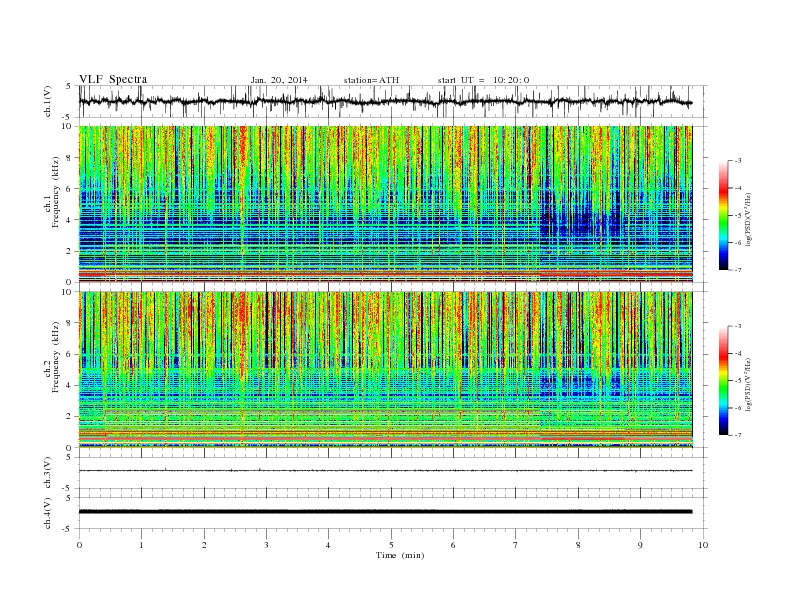Click the 'ch.1(V)' axis label
Viewport: 792px width, 612px height.
pyautogui.click(x=48, y=101)
